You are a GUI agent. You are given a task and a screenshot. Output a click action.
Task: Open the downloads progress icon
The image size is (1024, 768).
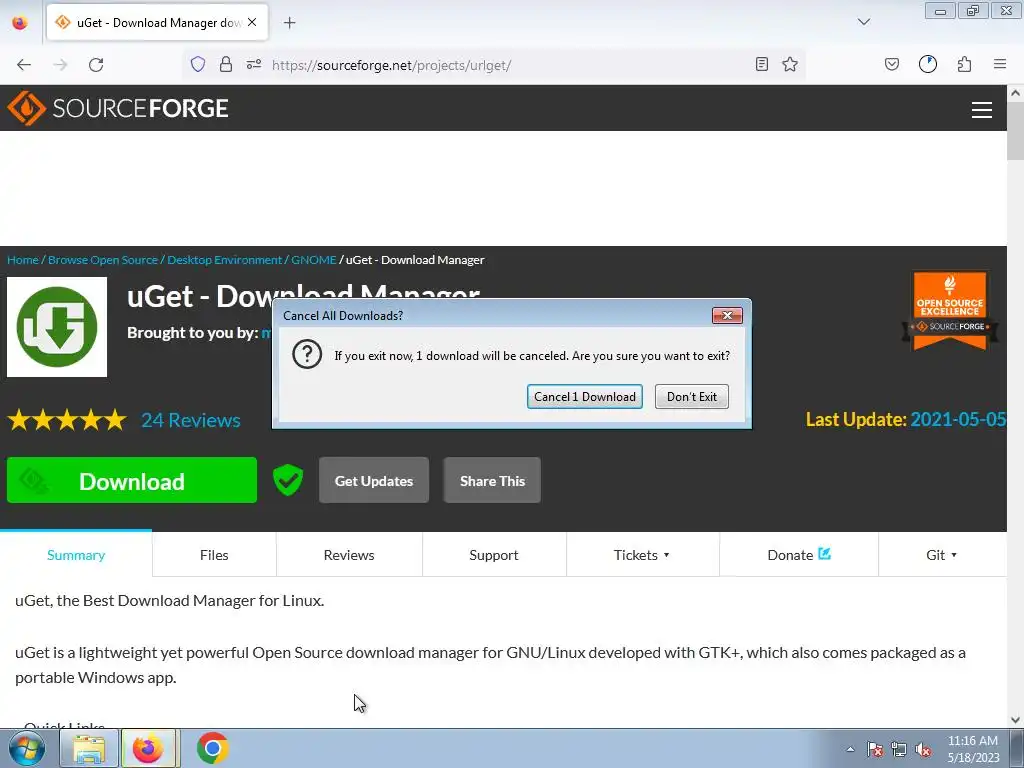click(928, 64)
